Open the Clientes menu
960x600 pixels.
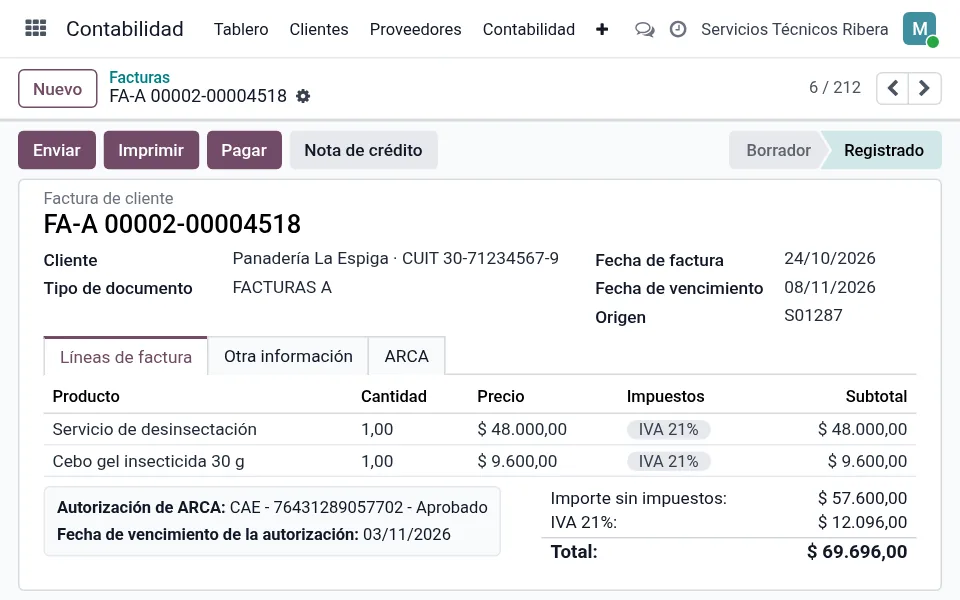319,29
